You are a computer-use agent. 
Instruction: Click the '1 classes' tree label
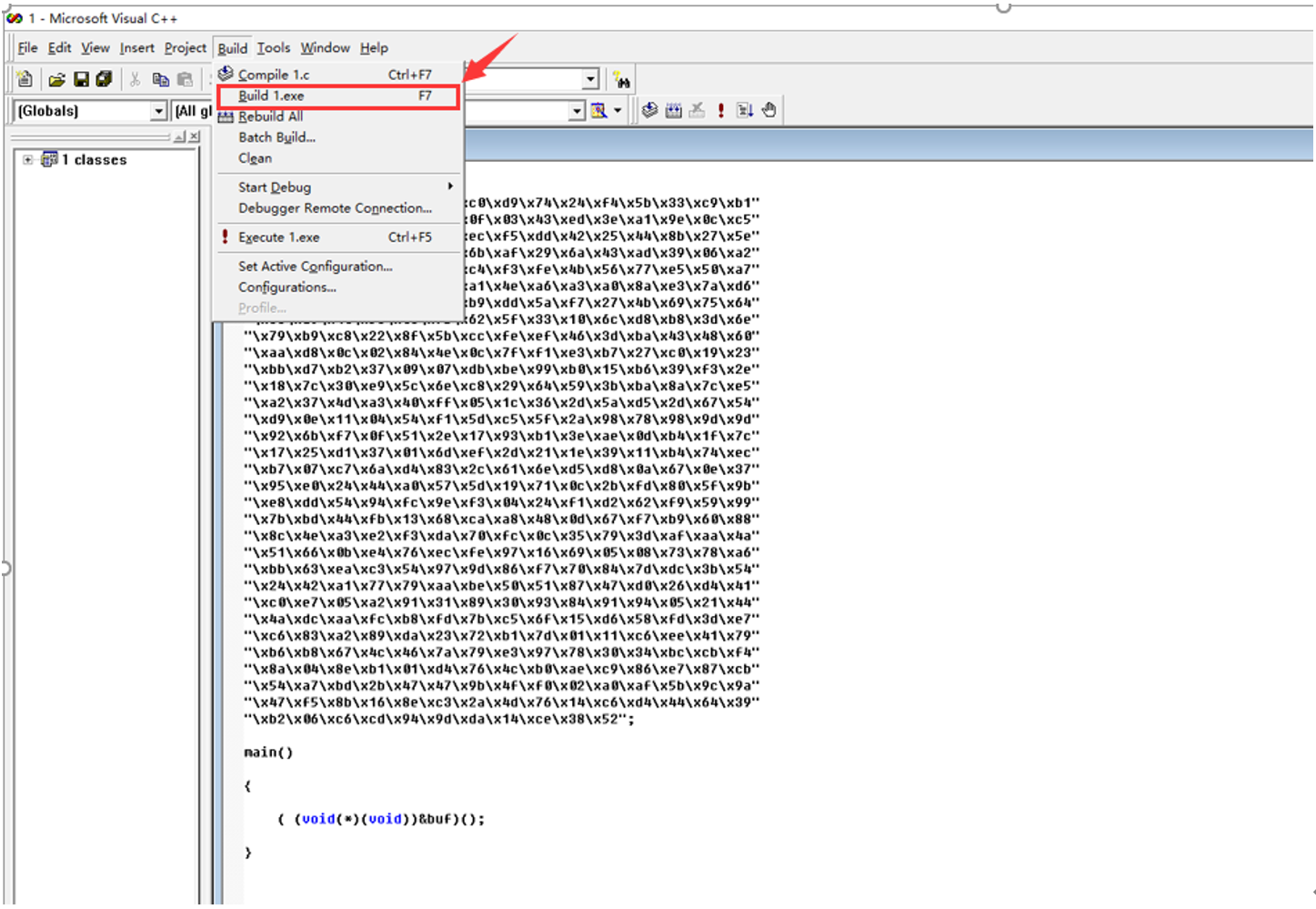pyautogui.click(x=94, y=160)
